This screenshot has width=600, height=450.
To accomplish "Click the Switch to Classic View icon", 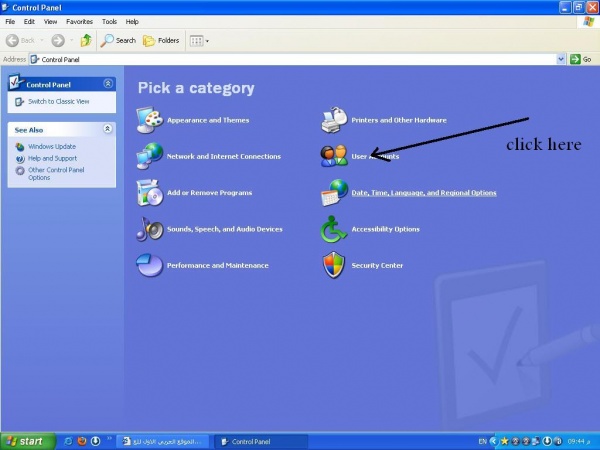I will [x=19, y=102].
